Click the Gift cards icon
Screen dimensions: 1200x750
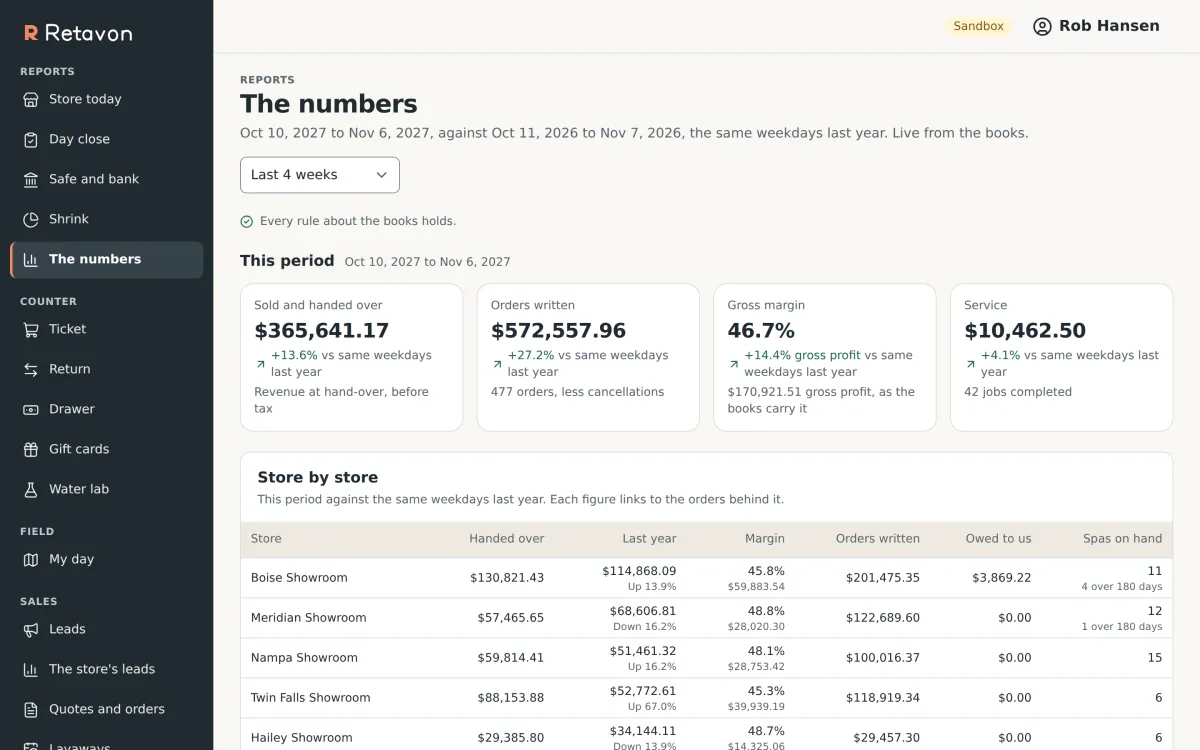pyautogui.click(x=31, y=449)
